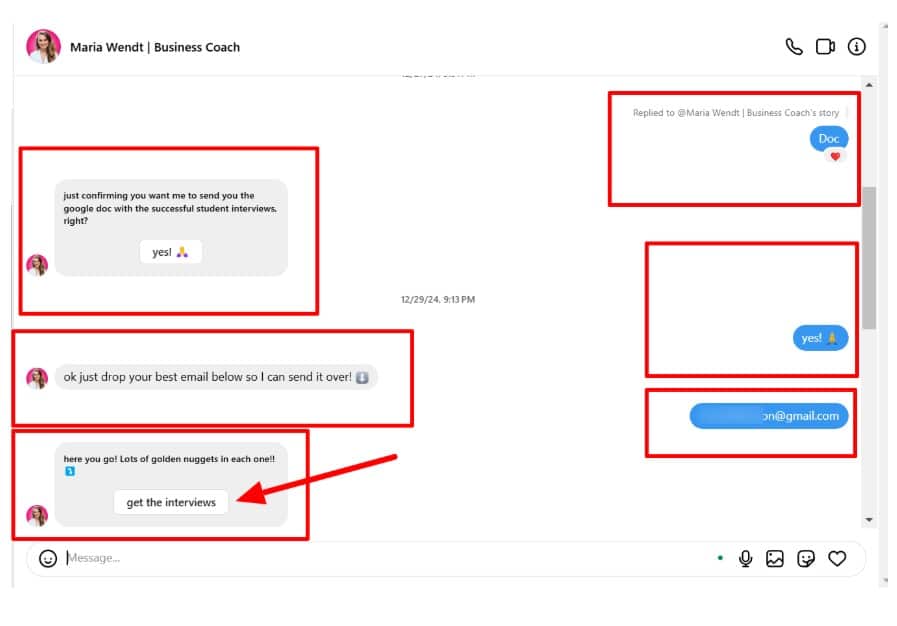Start a video call in chat header

click(825, 47)
